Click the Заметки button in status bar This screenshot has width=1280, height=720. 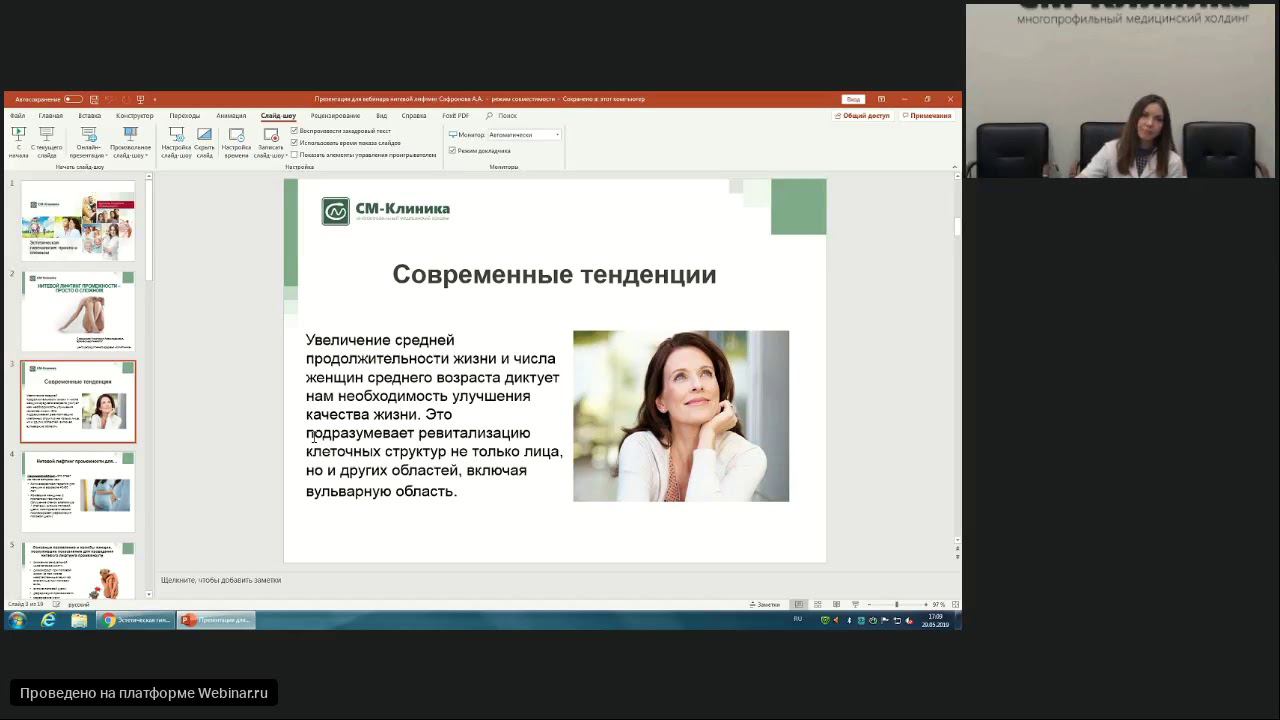tap(765, 605)
